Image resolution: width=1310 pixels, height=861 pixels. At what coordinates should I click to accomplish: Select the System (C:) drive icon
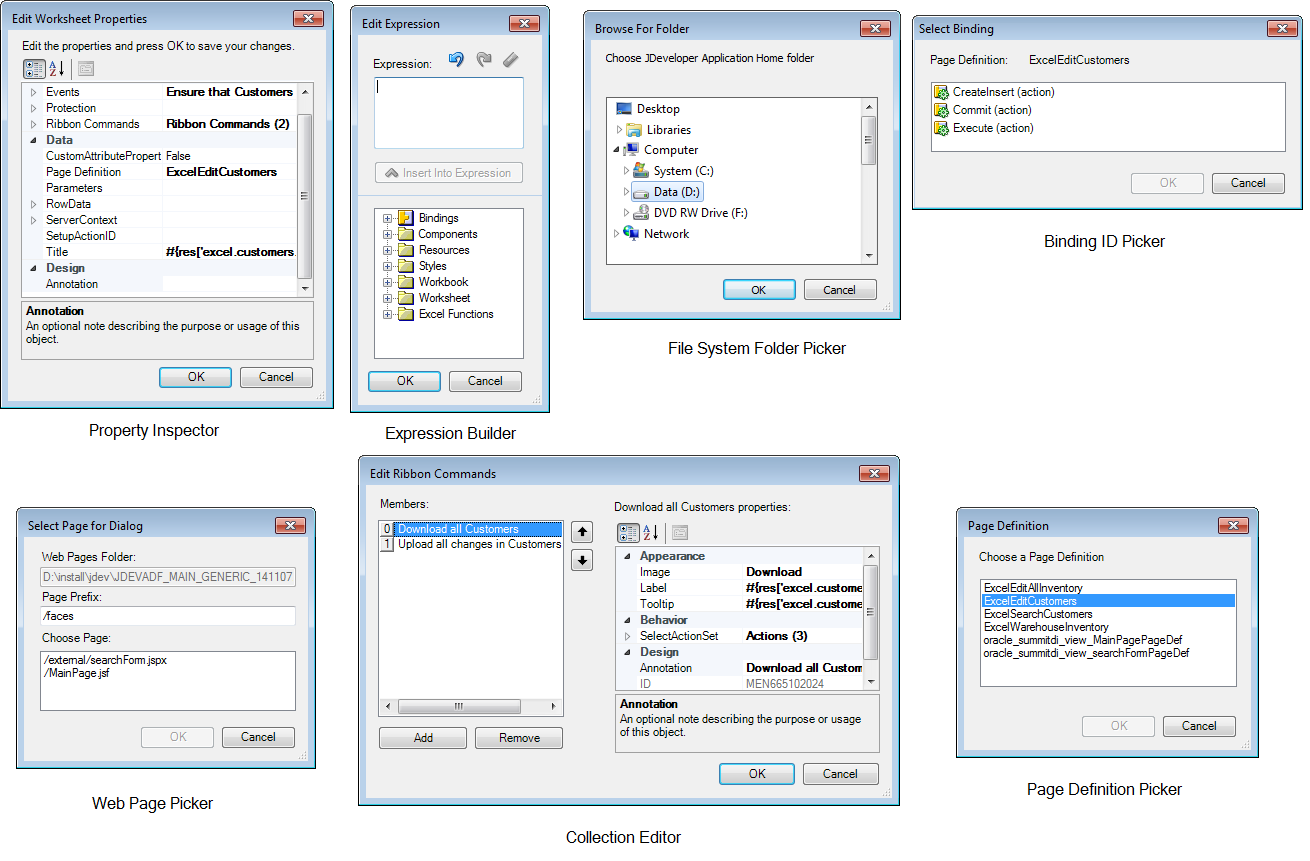tap(642, 171)
